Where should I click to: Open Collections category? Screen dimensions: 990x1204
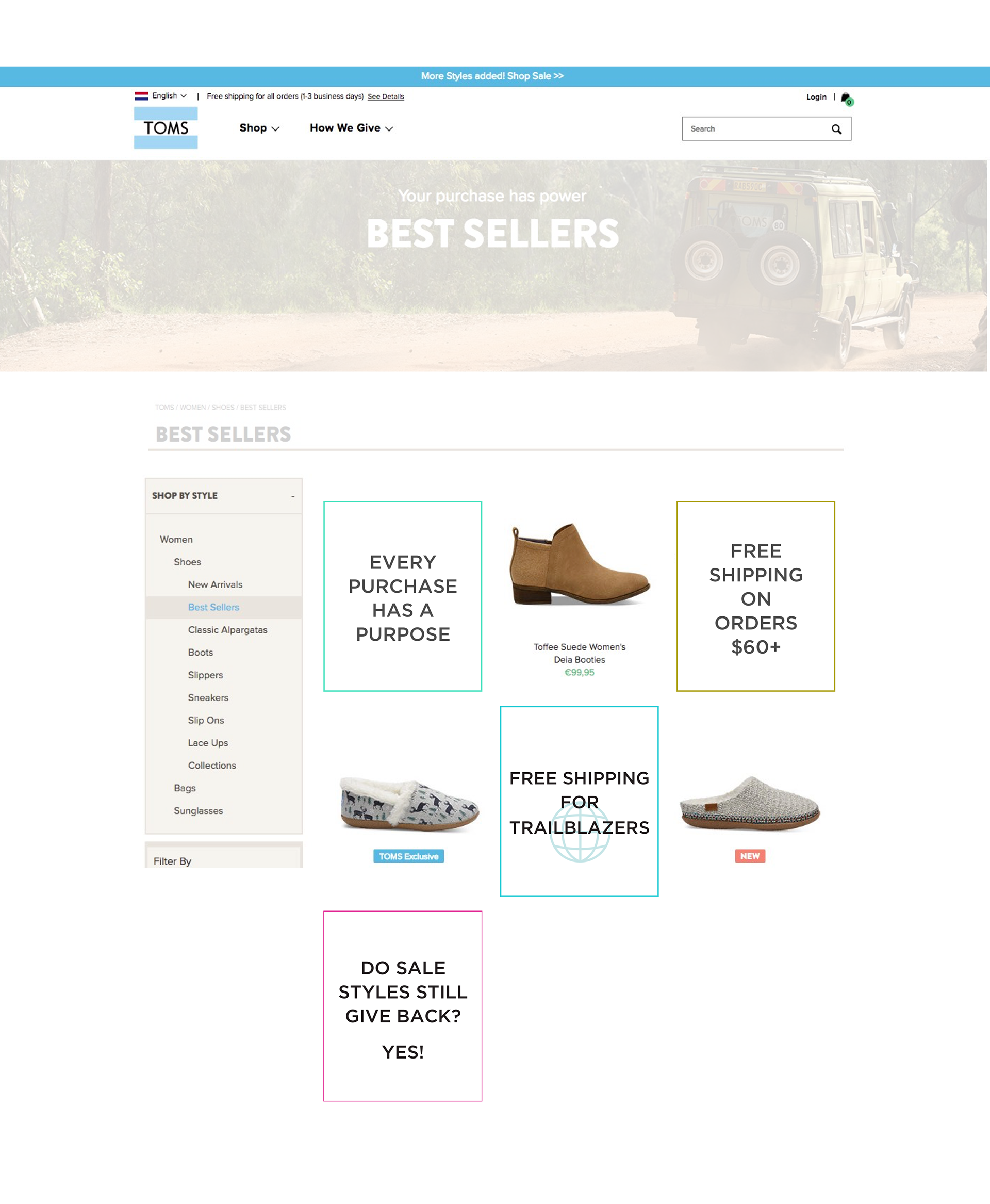coord(211,765)
